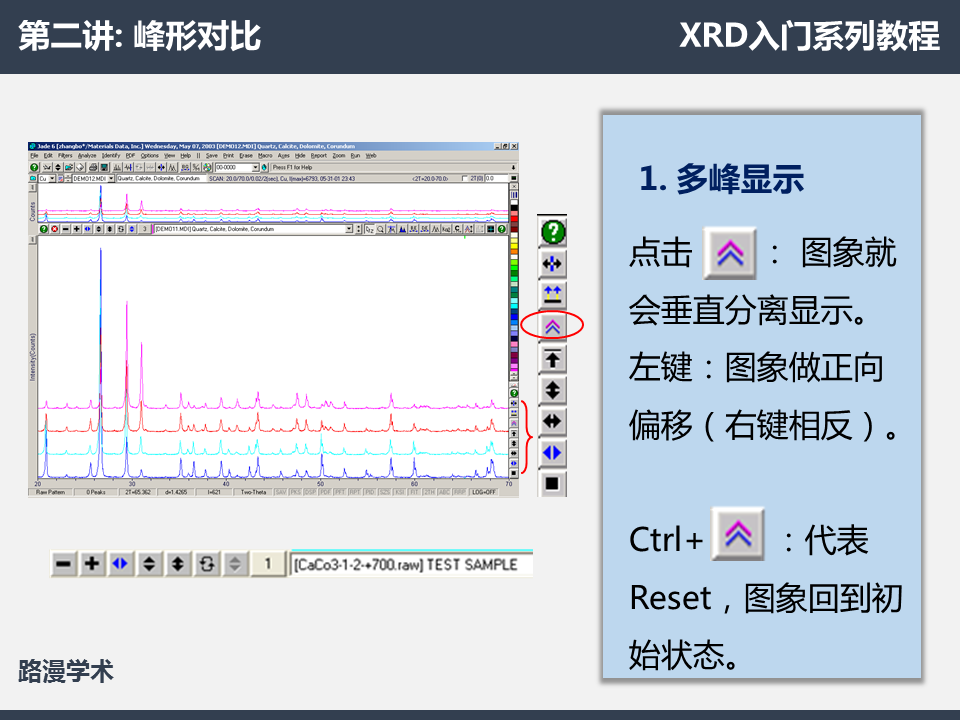Click the 0.0 input field beside 2T(0)
960x720 pixels.
click(x=497, y=178)
